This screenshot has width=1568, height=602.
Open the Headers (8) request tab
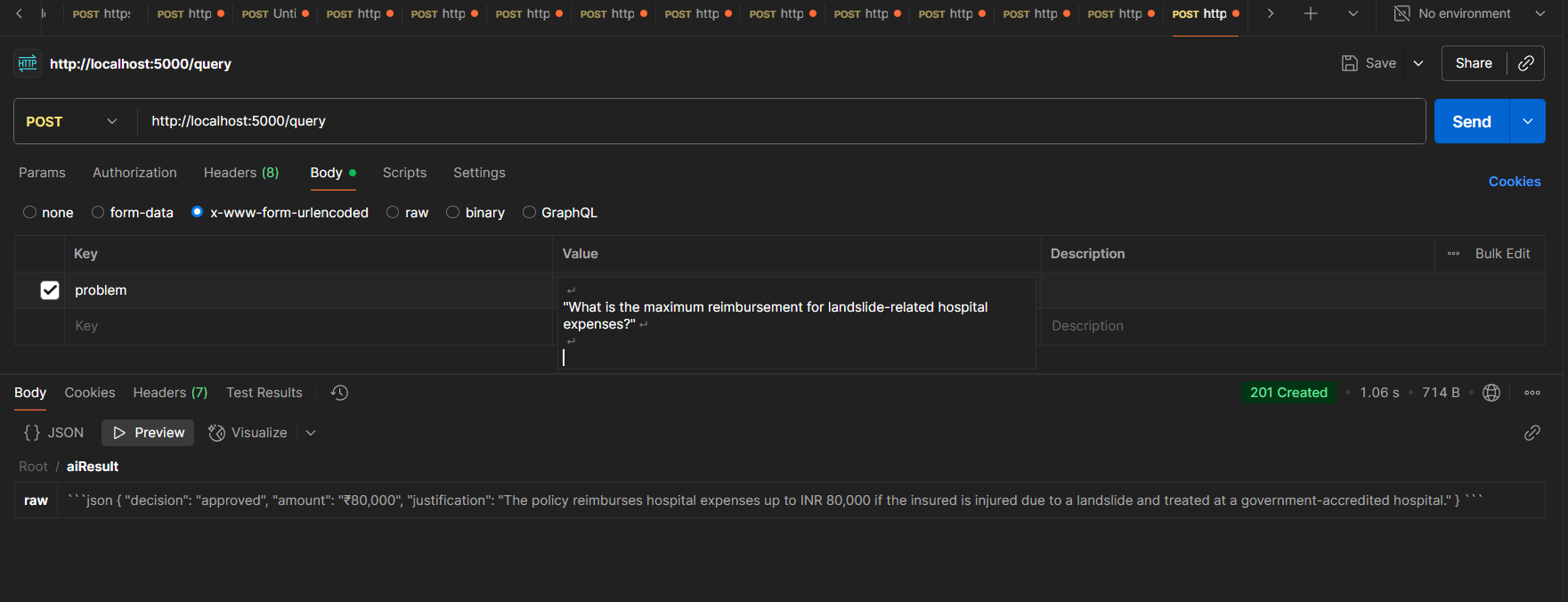[241, 173]
